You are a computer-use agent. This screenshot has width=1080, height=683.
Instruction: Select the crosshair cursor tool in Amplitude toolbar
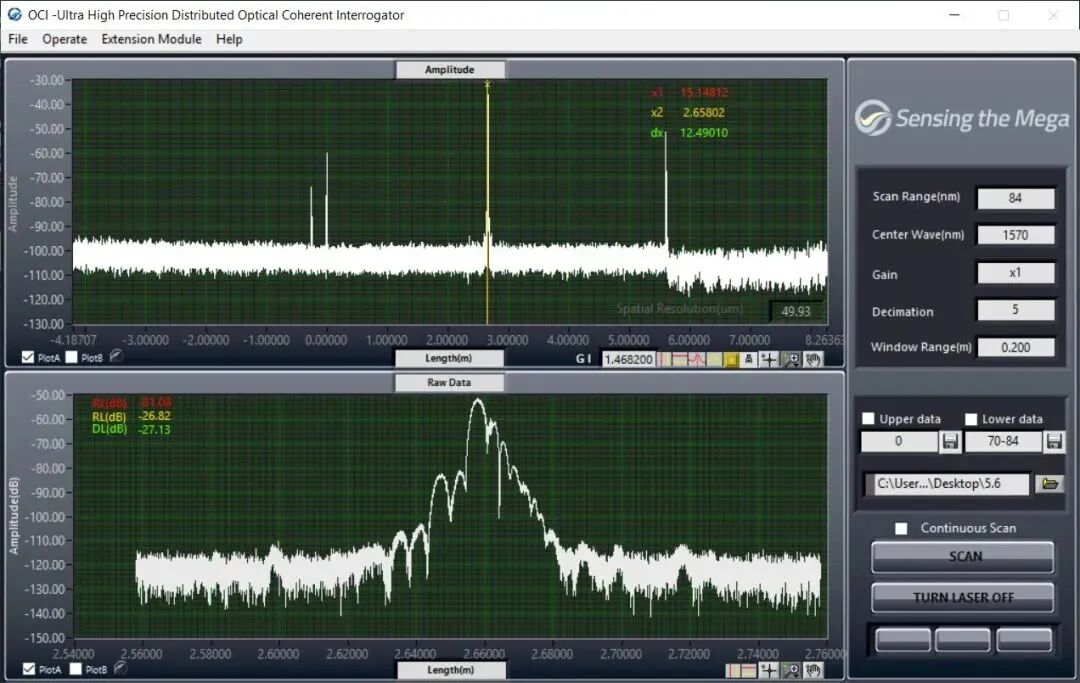(769, 359)
